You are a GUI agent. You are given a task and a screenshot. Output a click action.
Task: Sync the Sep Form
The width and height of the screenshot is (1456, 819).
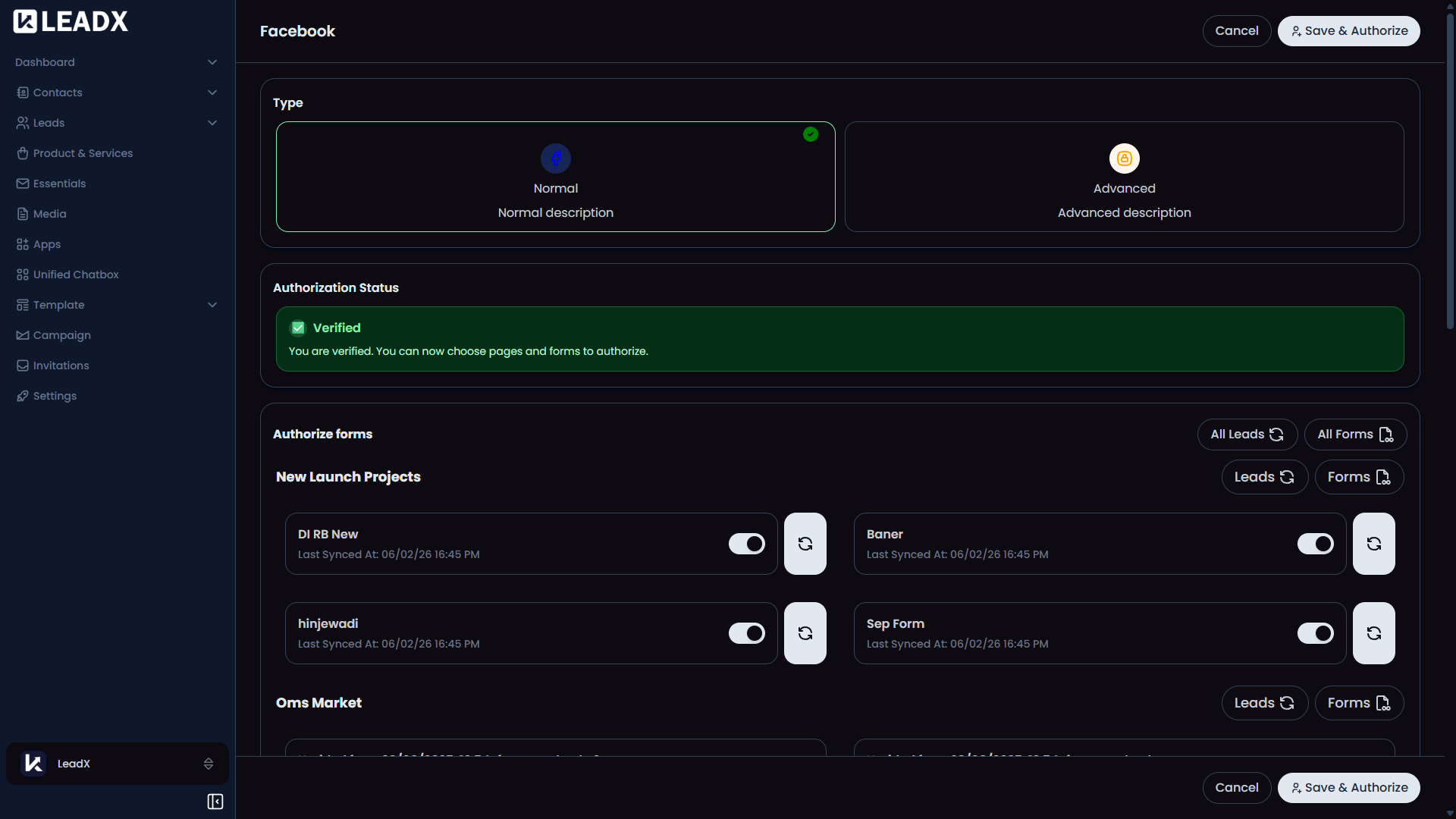coord(1374,632)
